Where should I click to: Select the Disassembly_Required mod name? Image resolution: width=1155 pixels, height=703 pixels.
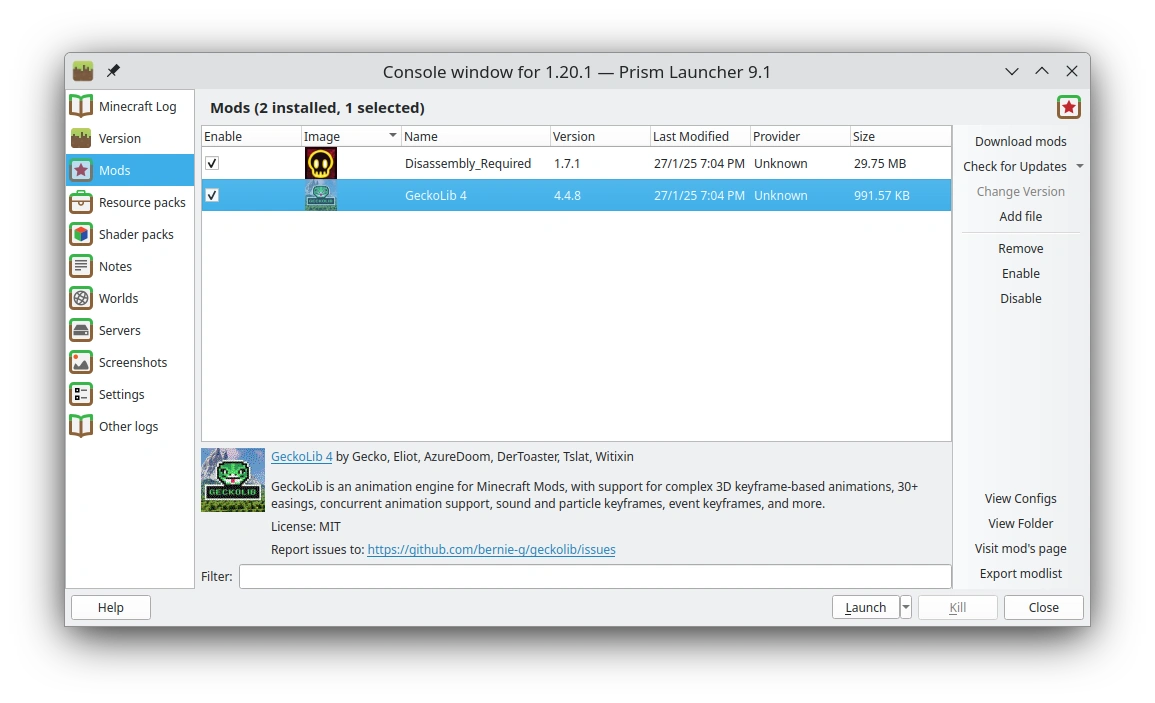[468, 164]
